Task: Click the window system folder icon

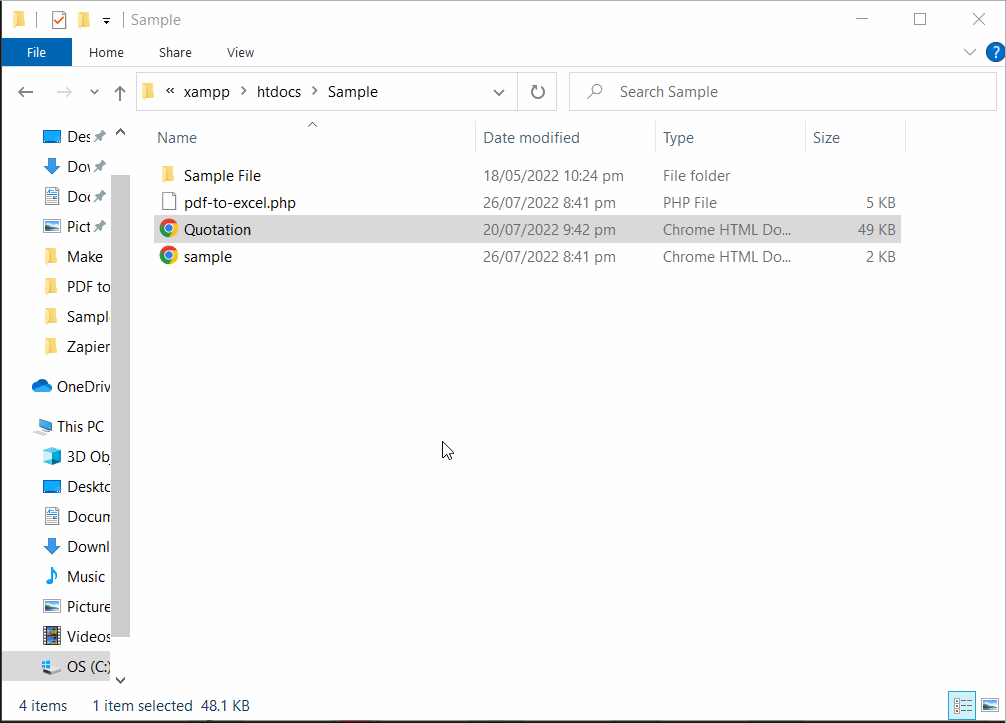Action: pos(19,20)
